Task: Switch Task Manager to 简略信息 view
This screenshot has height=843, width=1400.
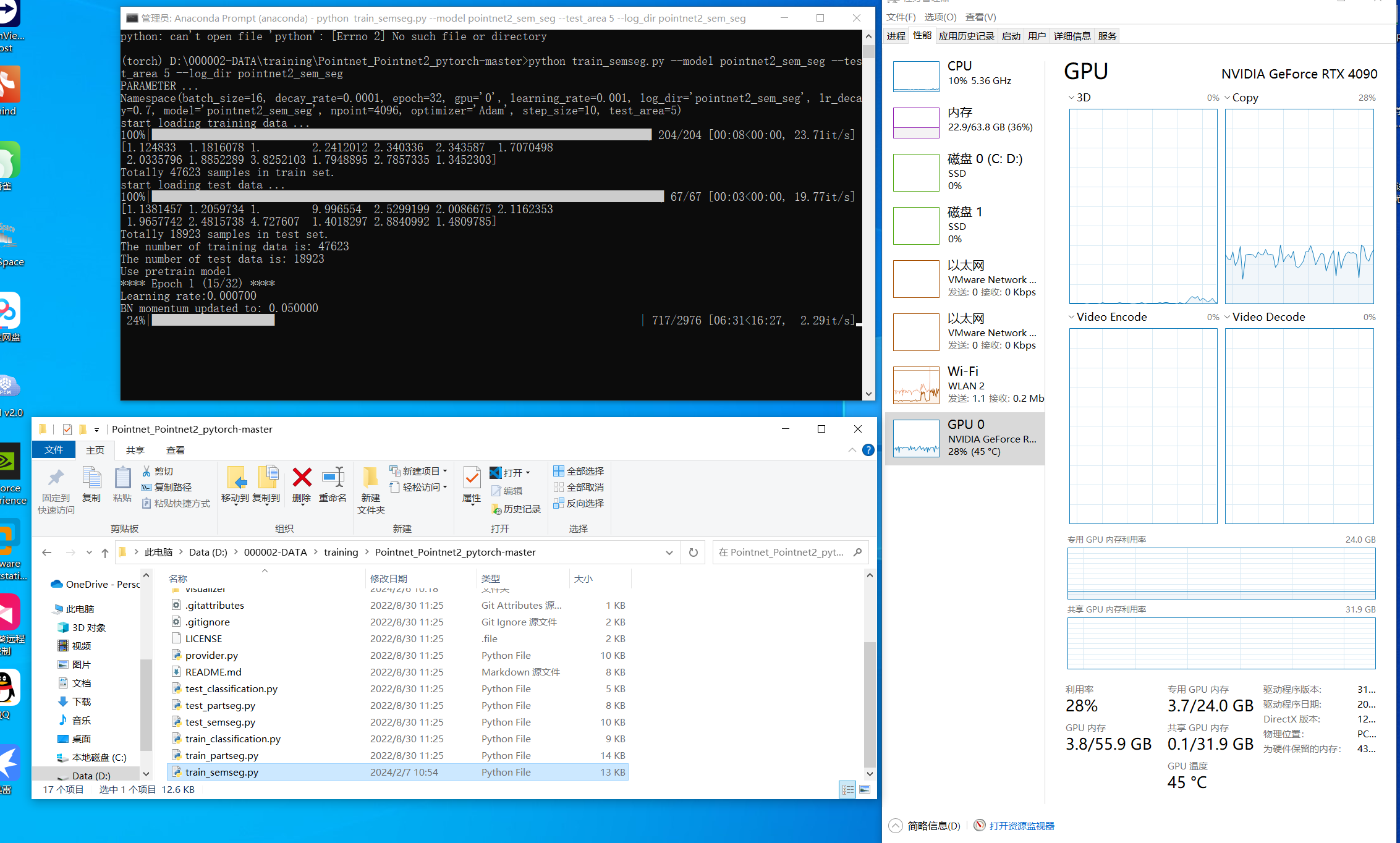Action: pyautogui.click(x=932, y=825)
